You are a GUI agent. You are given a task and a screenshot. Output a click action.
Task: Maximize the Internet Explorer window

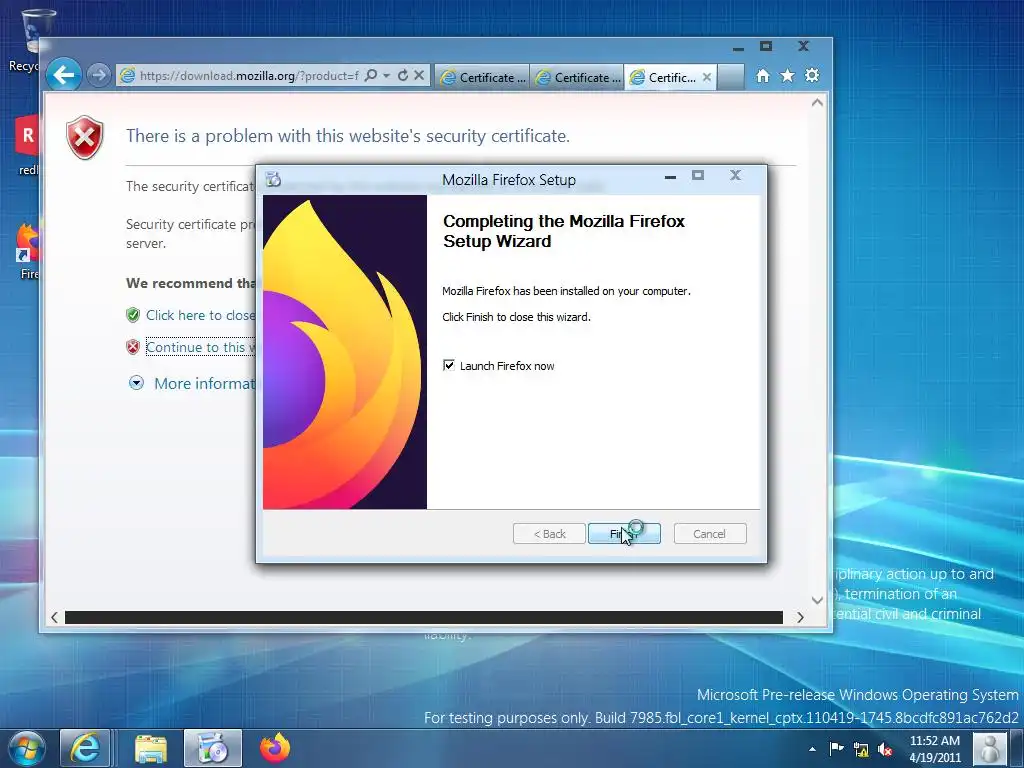(766, 46)
